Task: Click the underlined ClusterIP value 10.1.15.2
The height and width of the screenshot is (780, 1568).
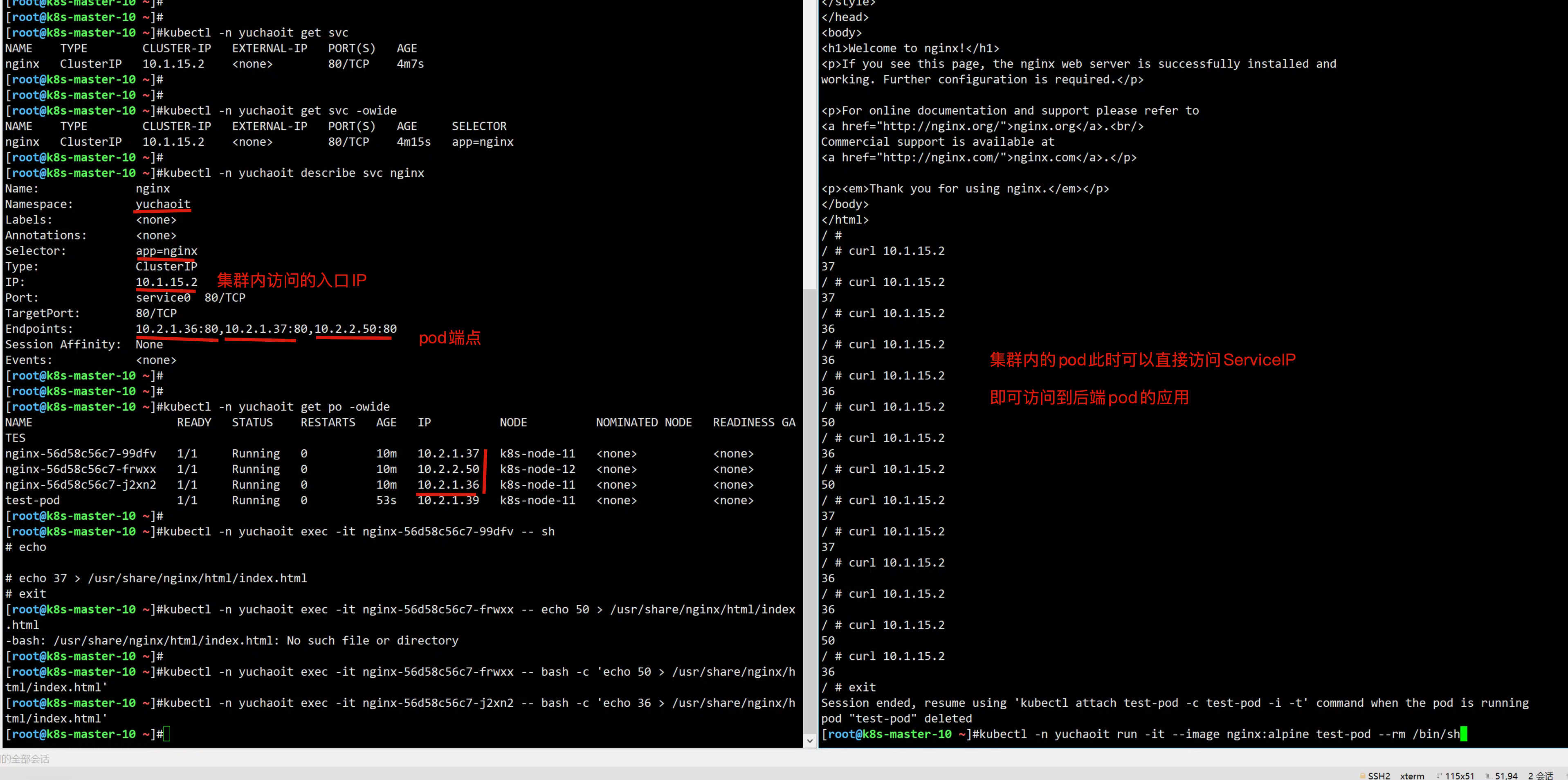Action: [166, 282]
